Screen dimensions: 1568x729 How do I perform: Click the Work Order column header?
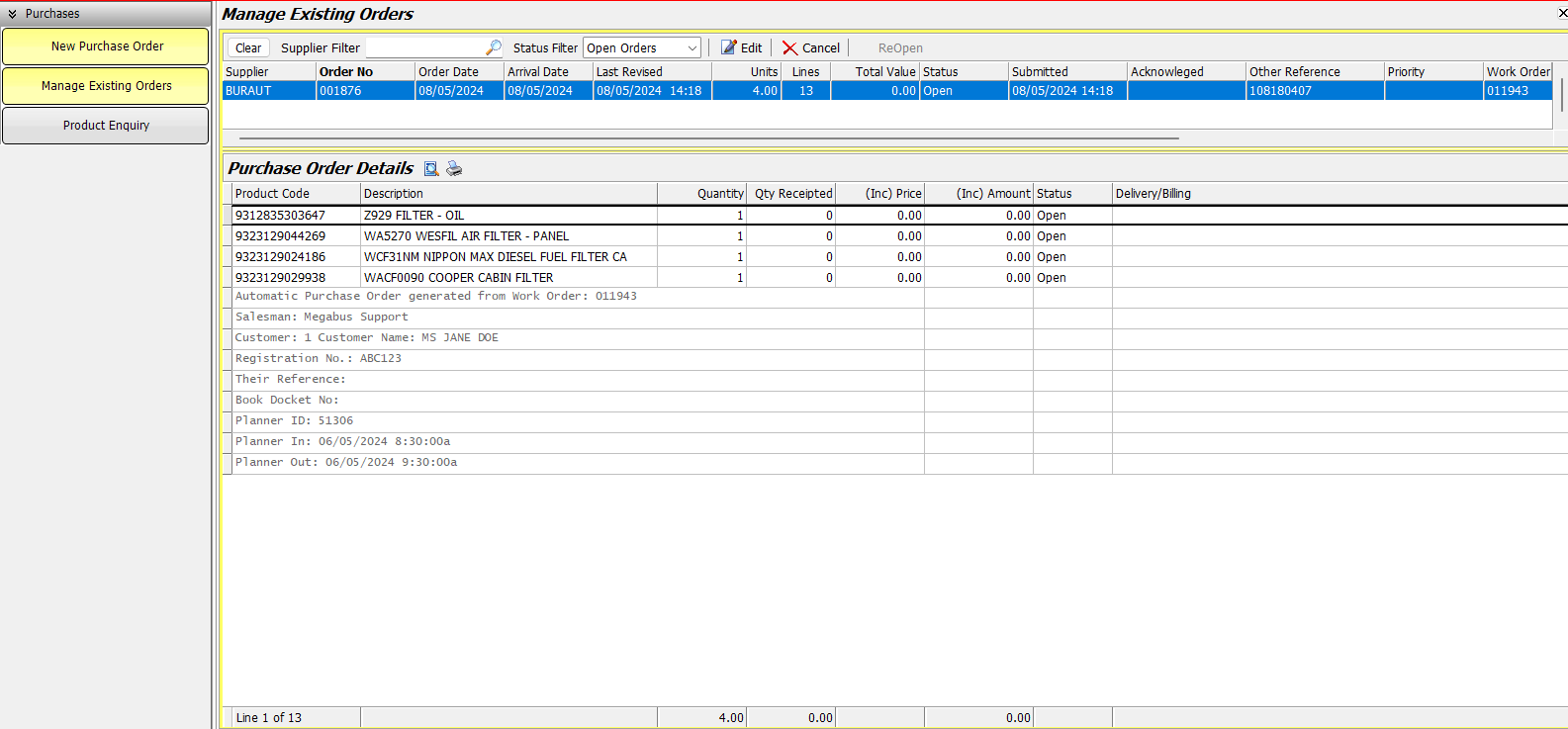(x=1518, y=71)
